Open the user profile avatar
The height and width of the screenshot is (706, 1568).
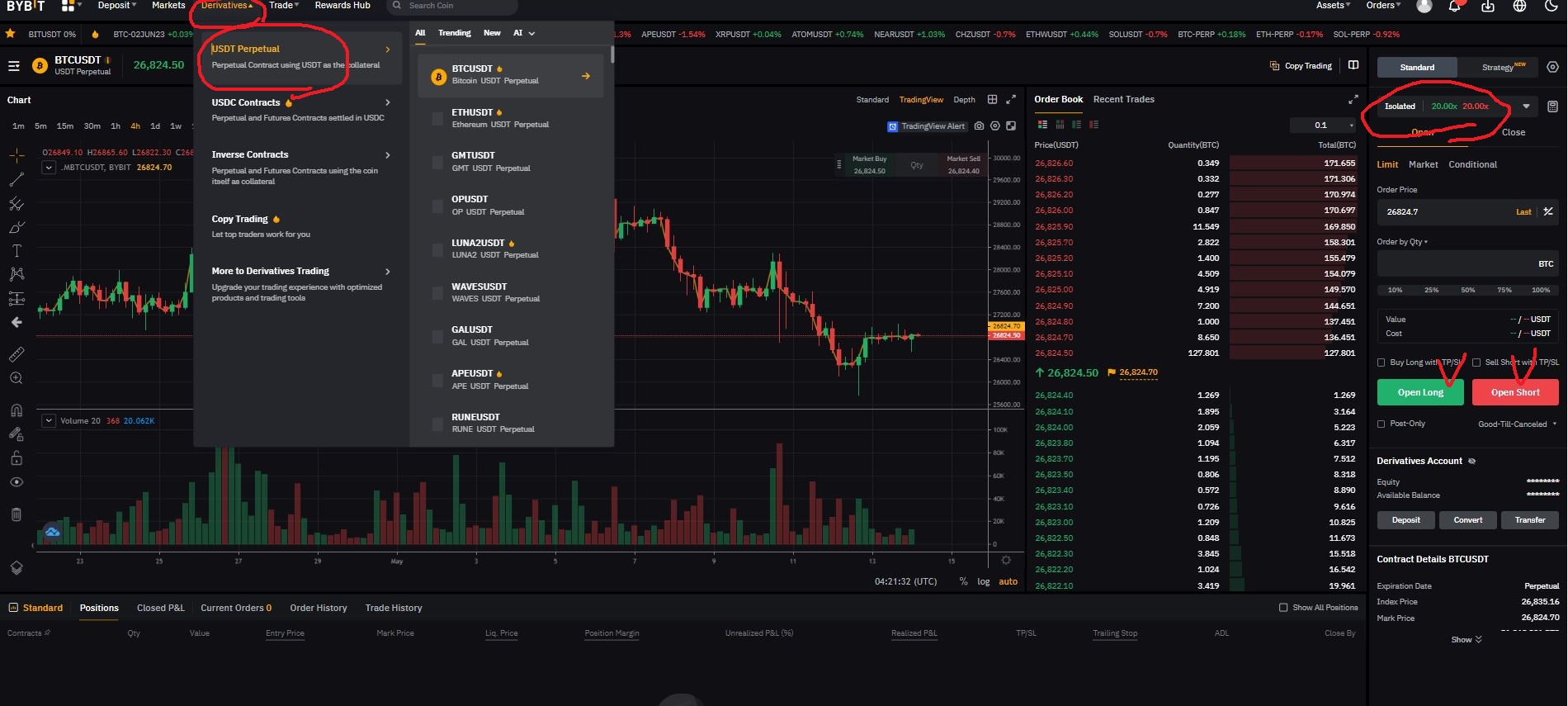(1424, 6)
